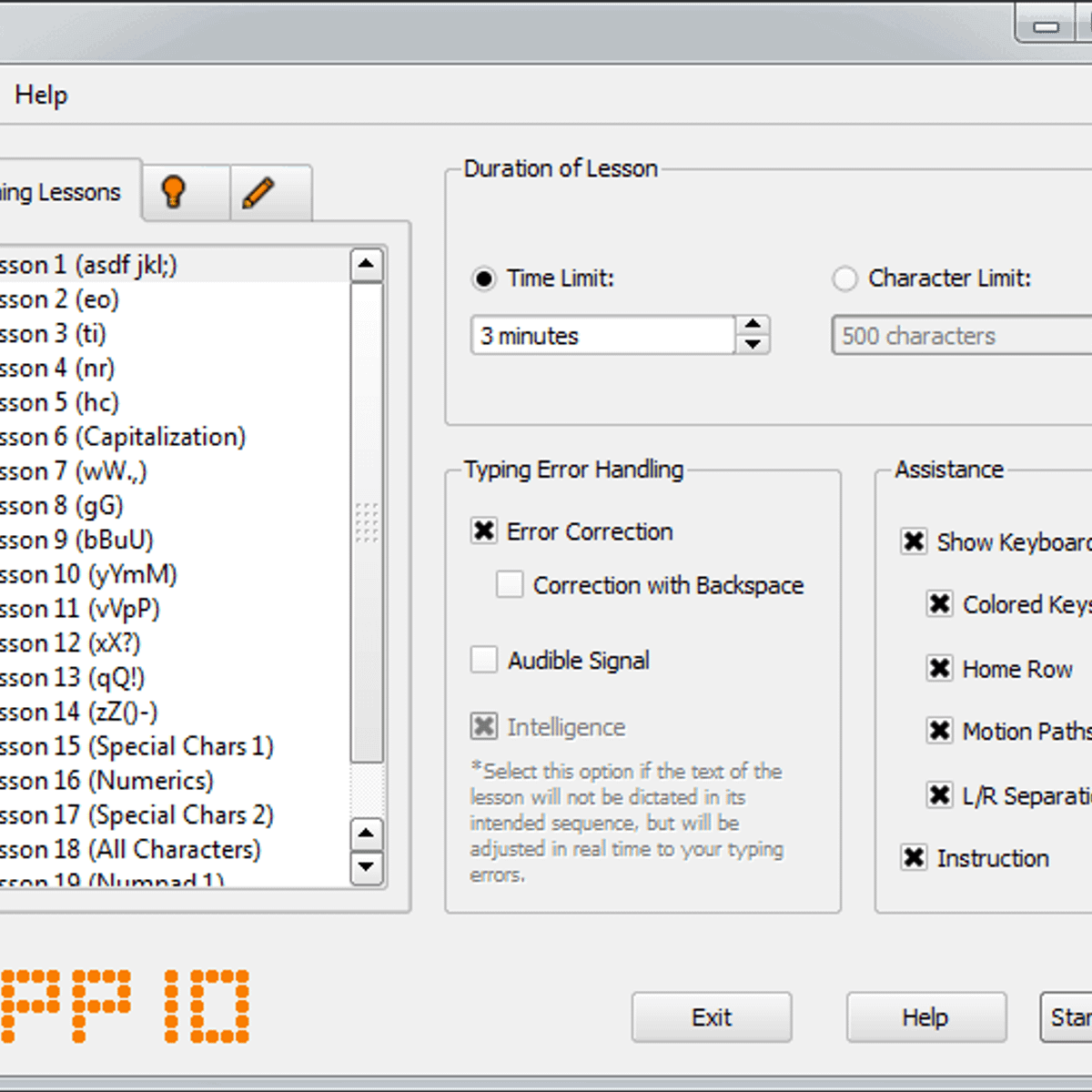The height and width of the screenshot is (1092, 1092).
Task: Click the Exit button
Action: [x=711, y=1016]
